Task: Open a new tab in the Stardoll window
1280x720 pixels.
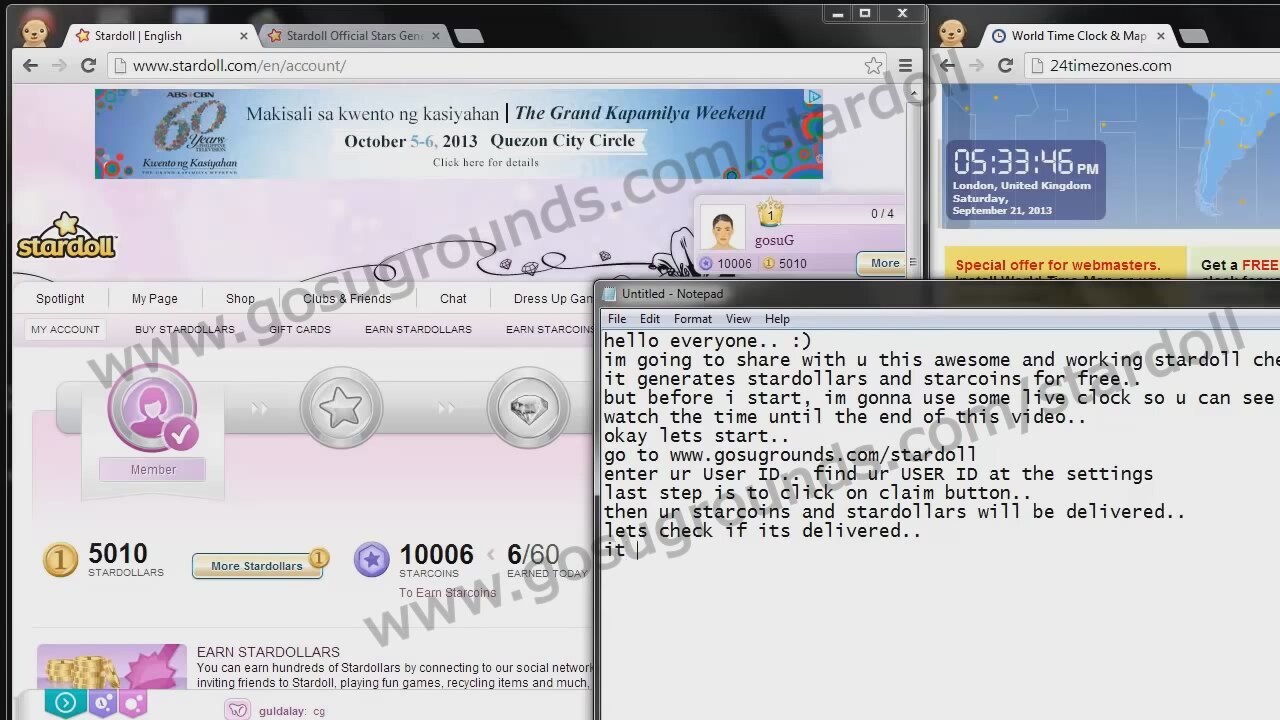Action: point(468,36)
